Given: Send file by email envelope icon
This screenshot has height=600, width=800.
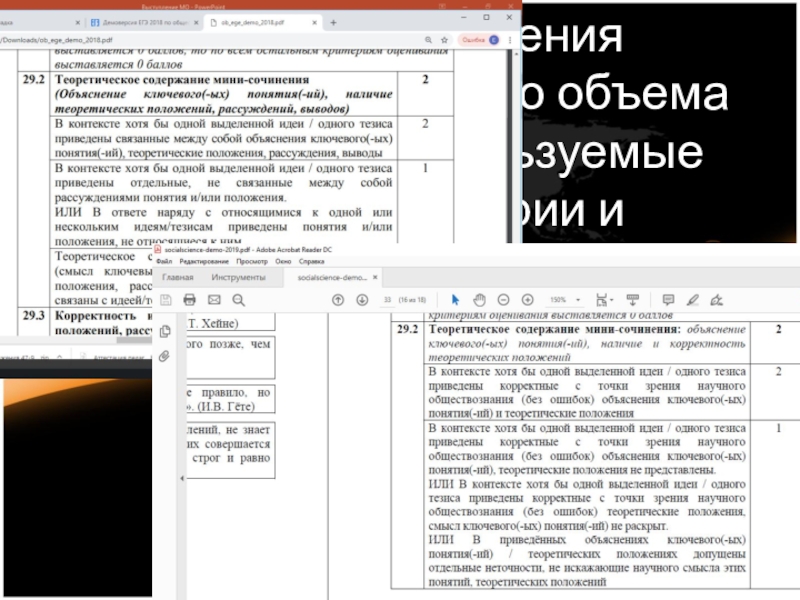Looking at the screenshot, I should (213, 299).
